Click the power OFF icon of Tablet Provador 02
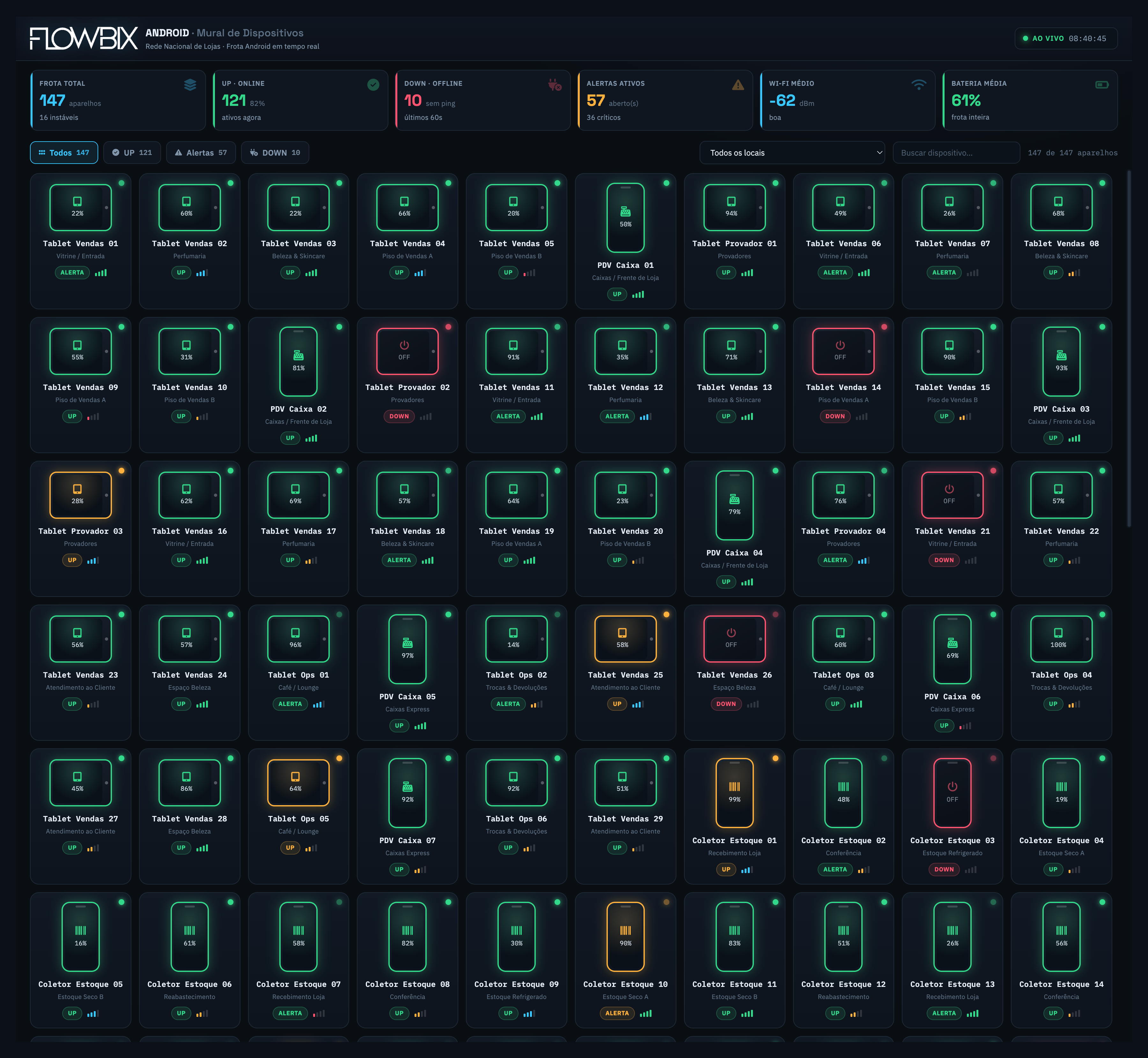 click(x=404, y=345)
